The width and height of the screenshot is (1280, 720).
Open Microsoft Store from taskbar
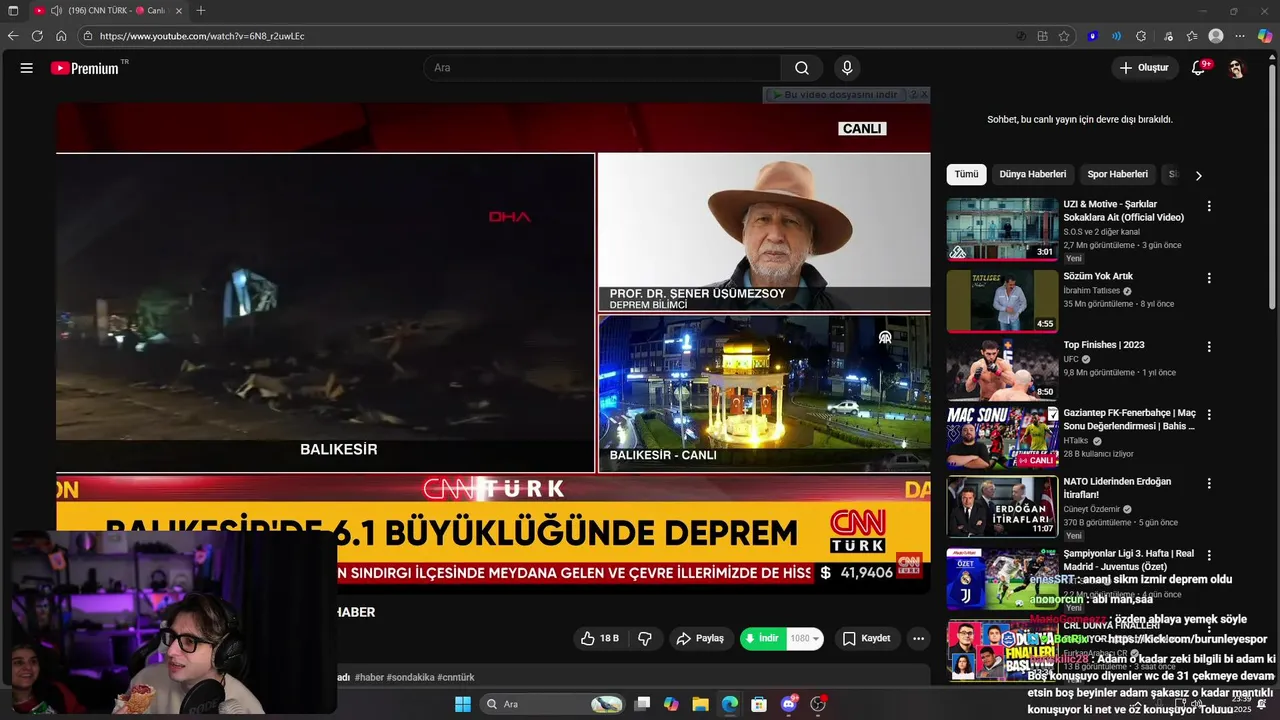click(759, 704)
